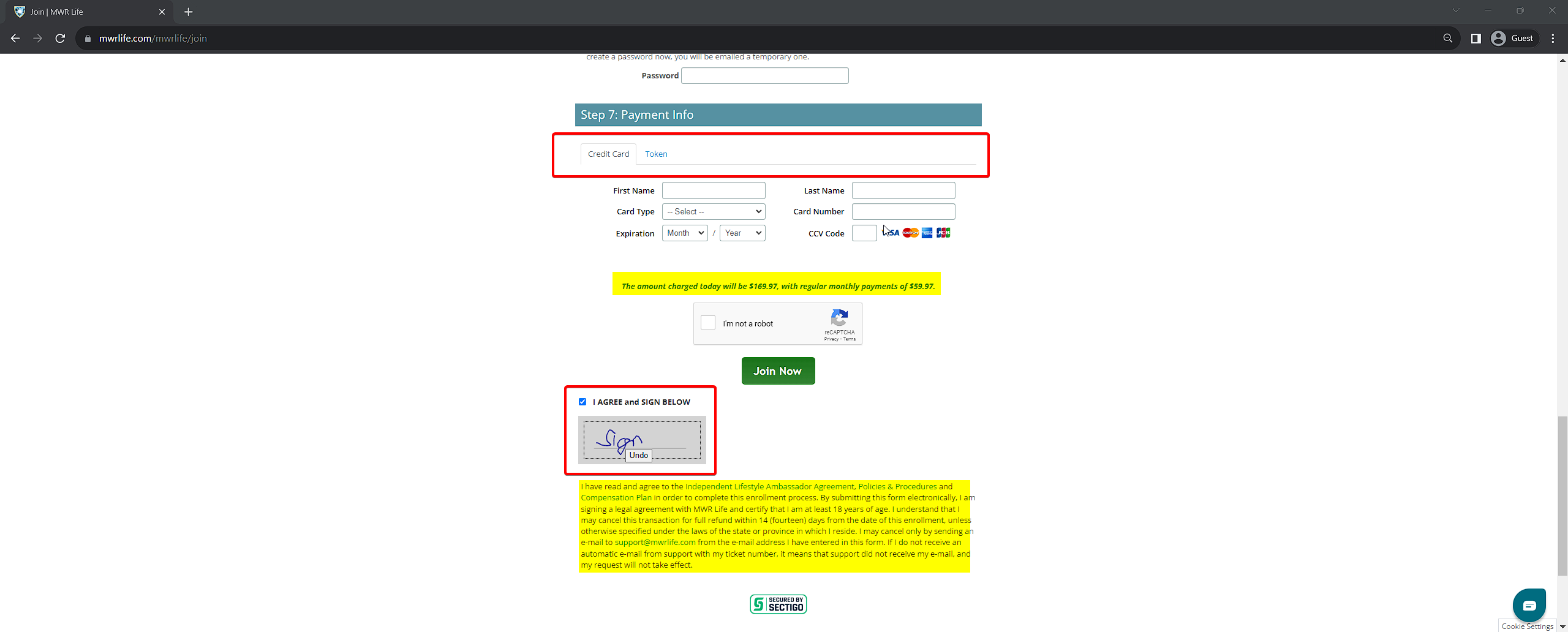Open the expiration Month dropdown
1568x632 pixels.
(685, 233)
